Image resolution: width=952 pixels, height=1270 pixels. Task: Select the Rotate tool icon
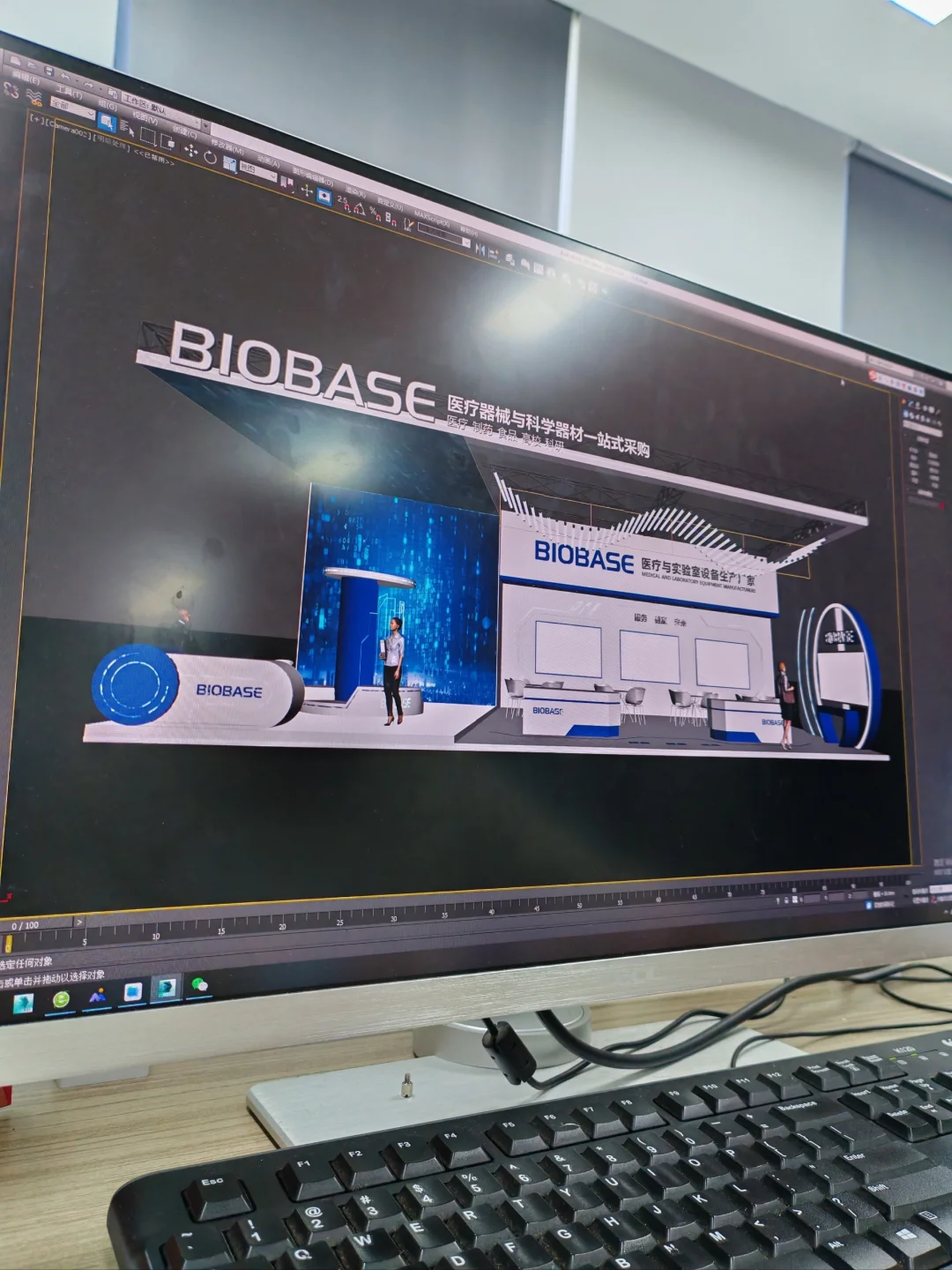[210, 157]
